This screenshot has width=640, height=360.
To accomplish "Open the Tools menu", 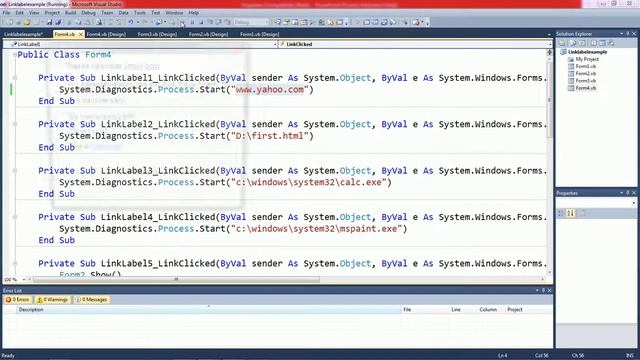I will (140, 13).
